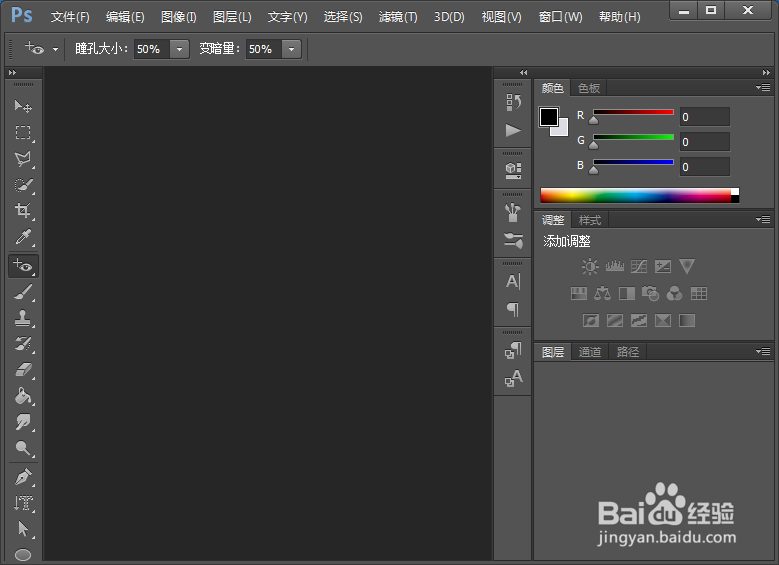Open the 图层(L) menu
Viewport: 779px width, 565px height.
tap(232, 17)
